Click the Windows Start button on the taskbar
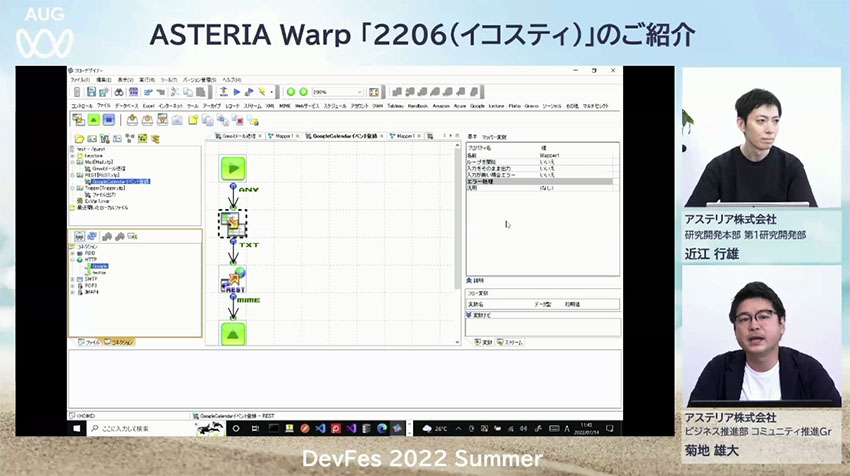The image size is (850, 476). (x=77, y=428)
